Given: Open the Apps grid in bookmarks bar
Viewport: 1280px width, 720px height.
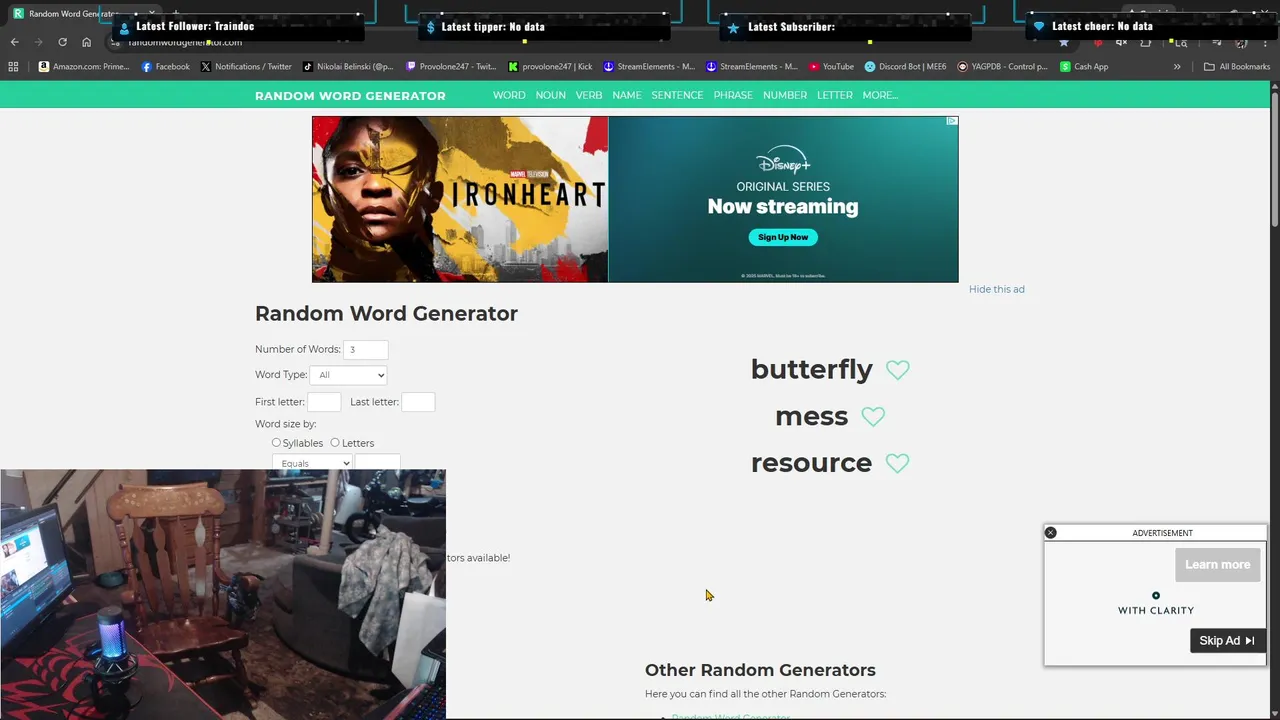Looking at the screenshot, I should pos(13,67).
